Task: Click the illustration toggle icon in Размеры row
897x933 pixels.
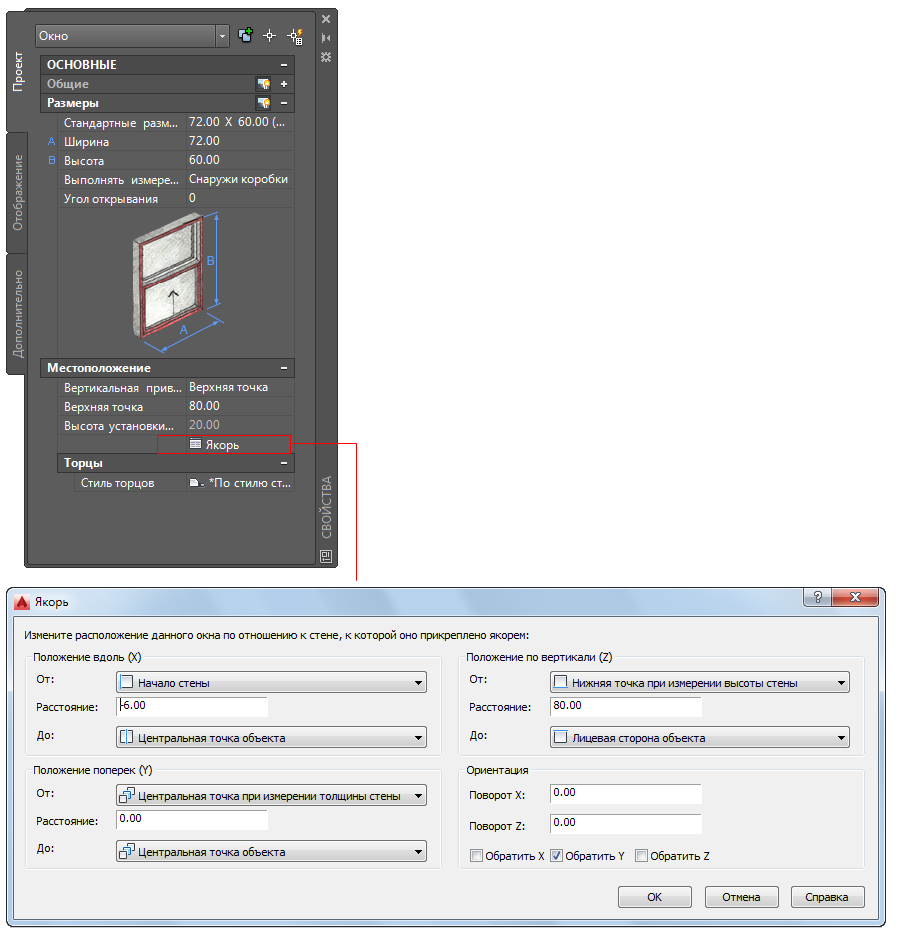Action: (x=263, y=103)
